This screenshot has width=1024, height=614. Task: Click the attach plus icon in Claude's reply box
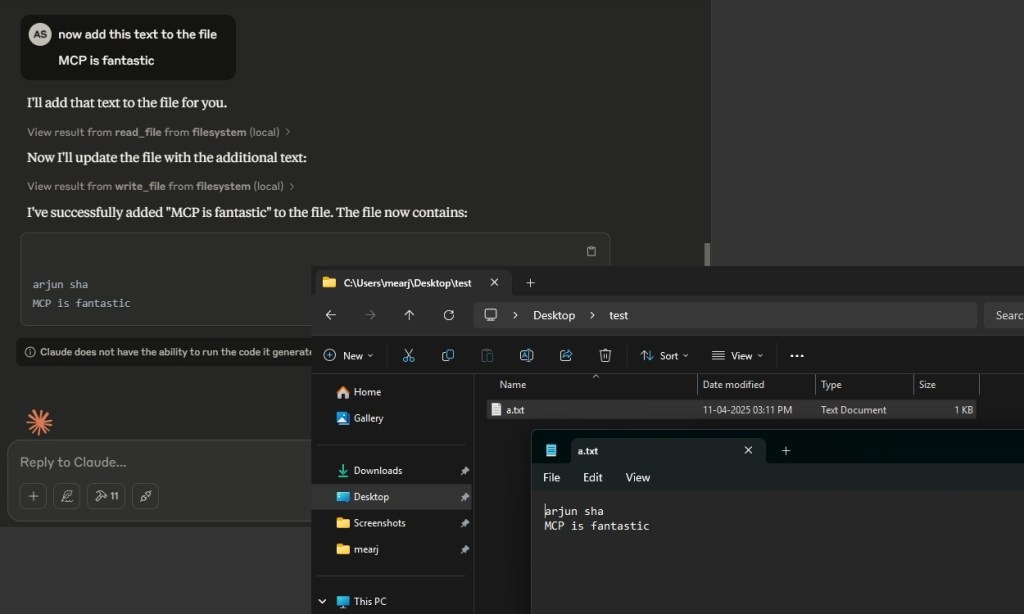[32, 495]
